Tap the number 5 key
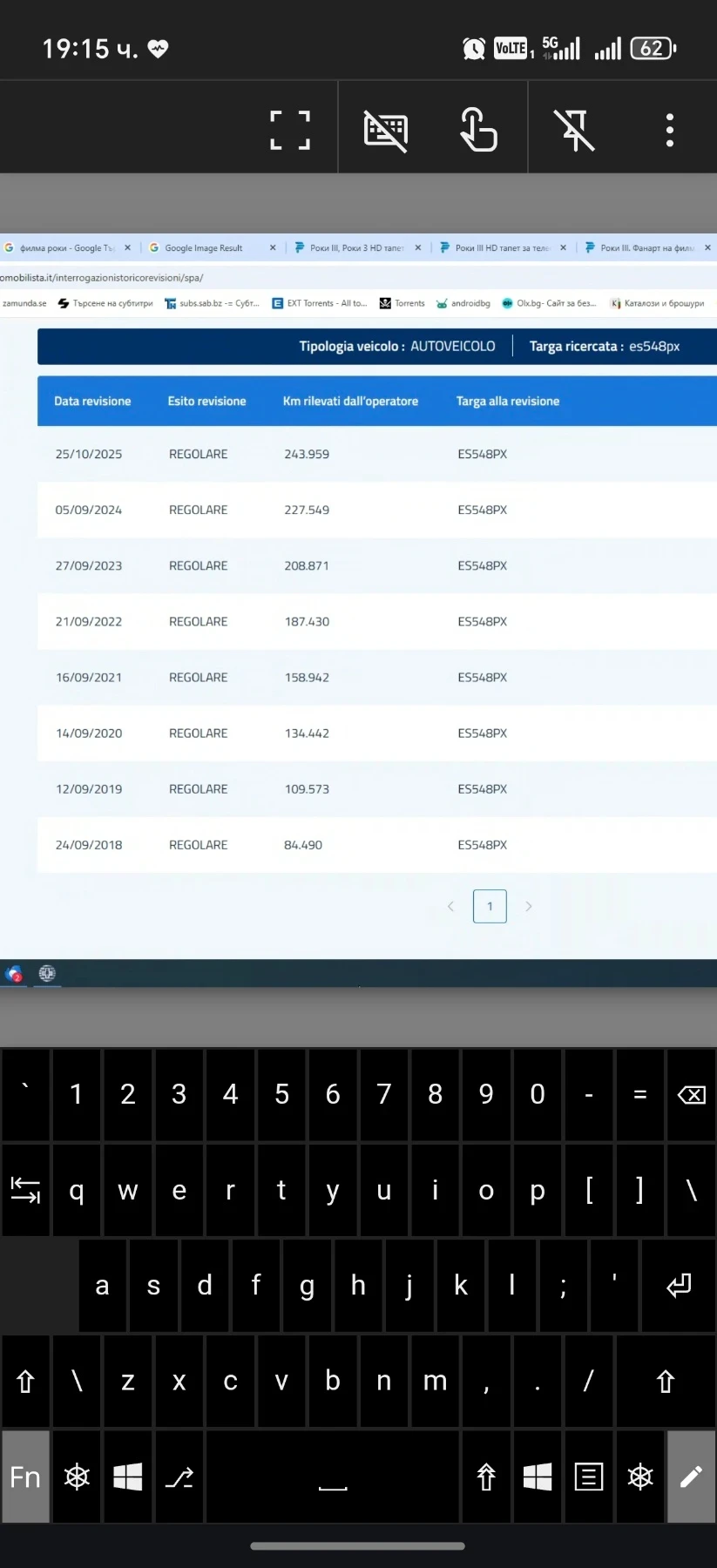Viewport: 717px width, 1568px height. (x=281, y=1095)
